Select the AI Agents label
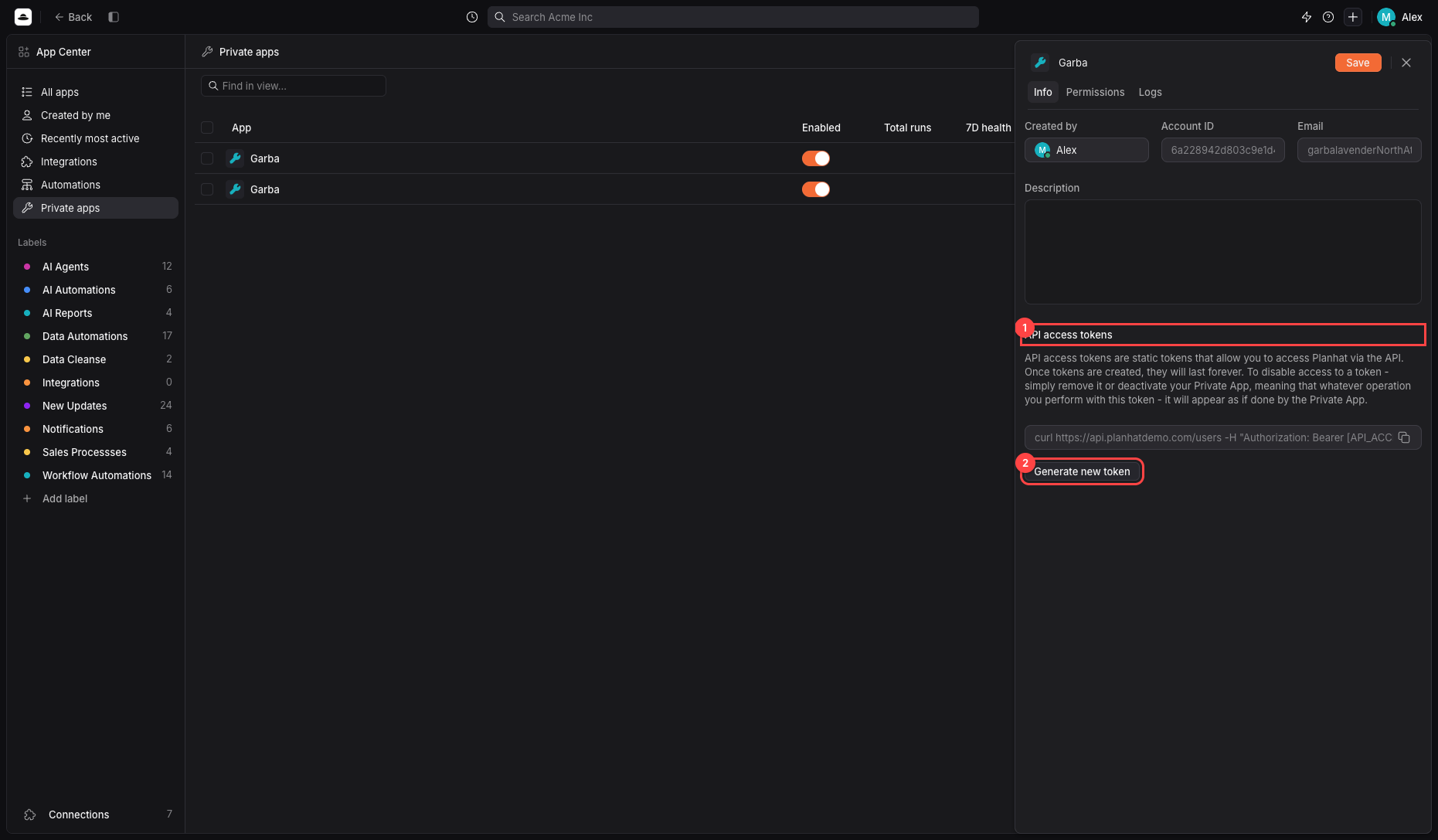1438x840 pixels. [96, 267]
